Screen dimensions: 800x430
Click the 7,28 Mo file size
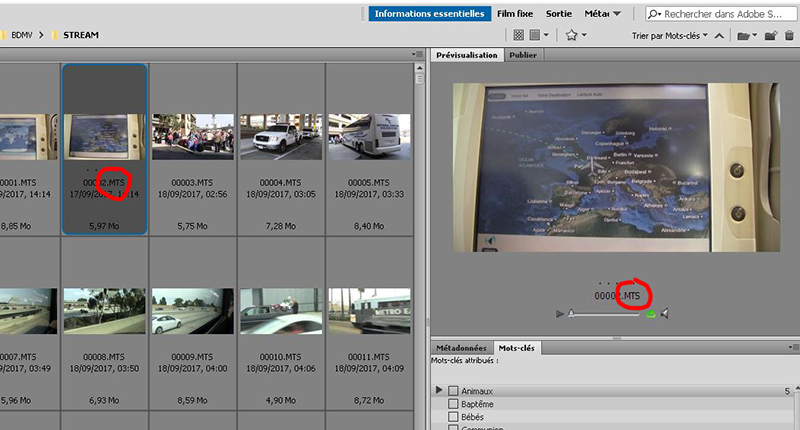click(x=281, y=226)
